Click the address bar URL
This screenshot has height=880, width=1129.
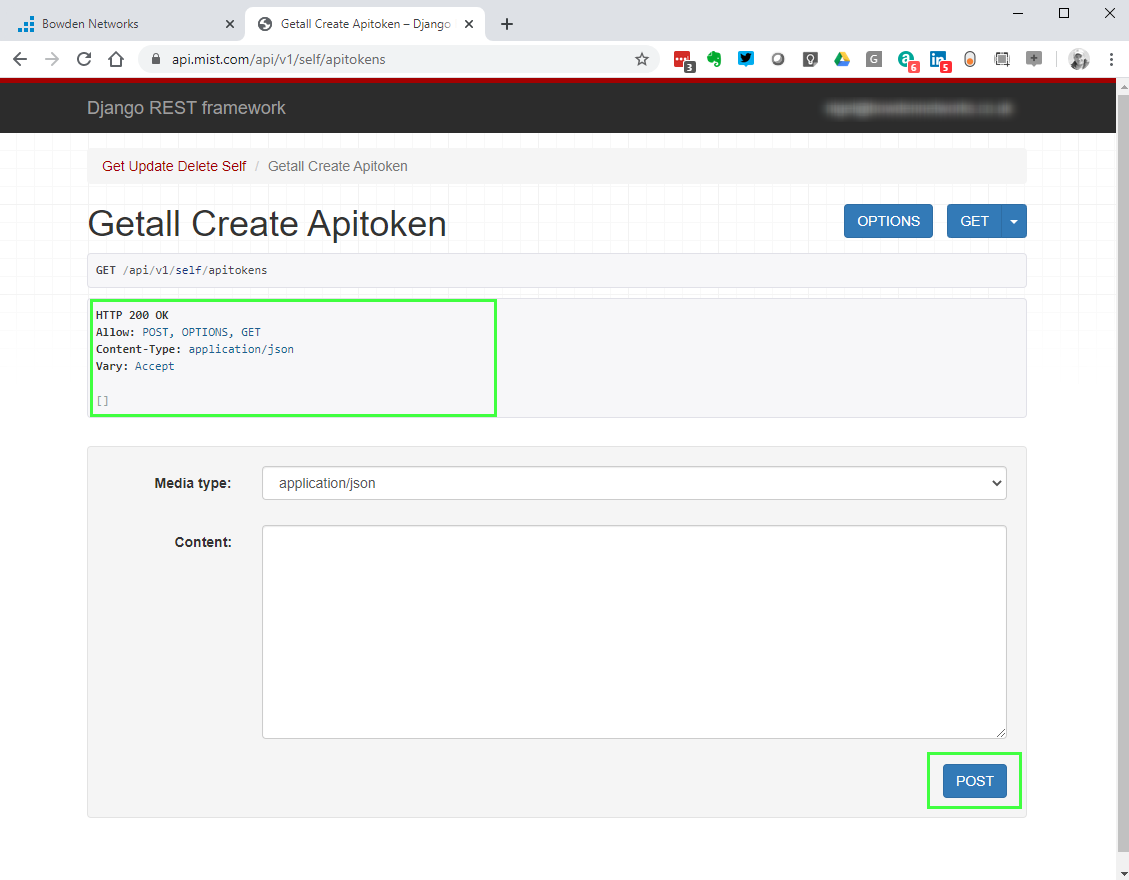pyautogui.click(x=279, y=59)
